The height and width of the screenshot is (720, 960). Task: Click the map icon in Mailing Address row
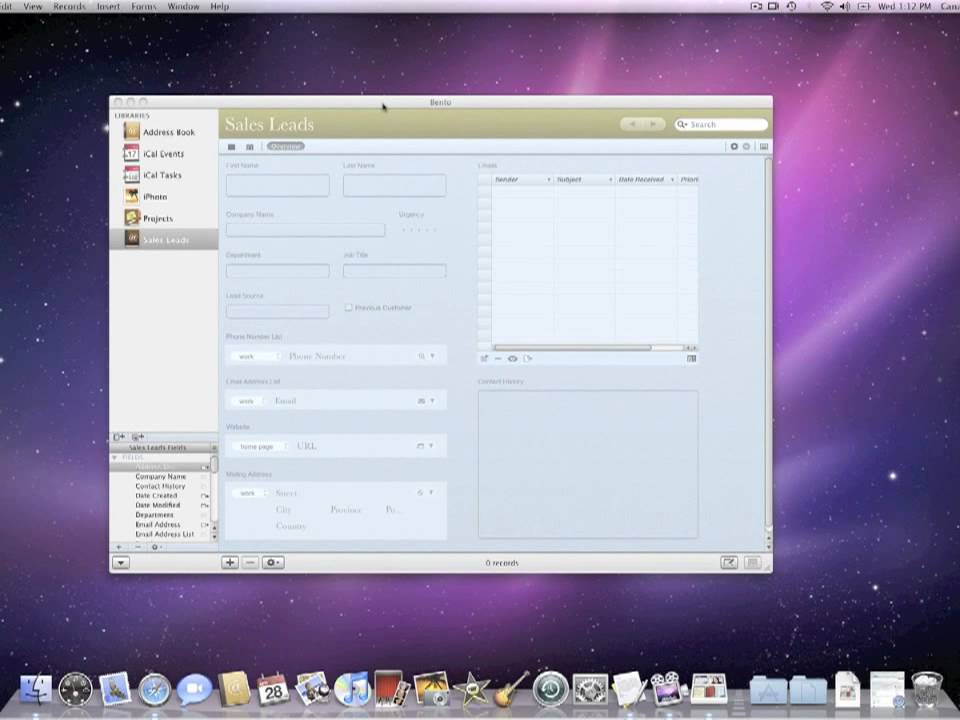coord(420,492)
